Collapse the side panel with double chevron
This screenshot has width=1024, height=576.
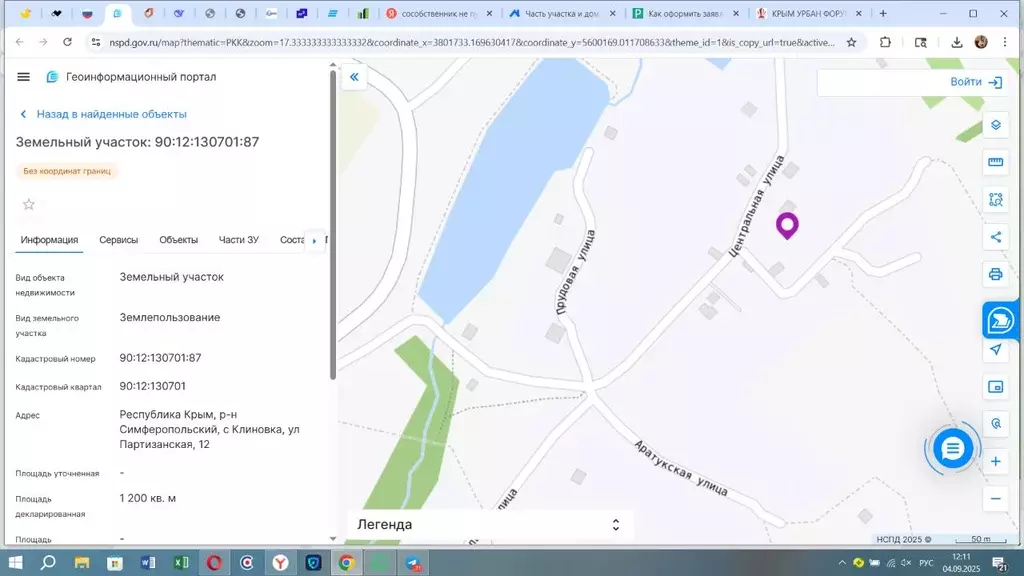pos(354,77)
